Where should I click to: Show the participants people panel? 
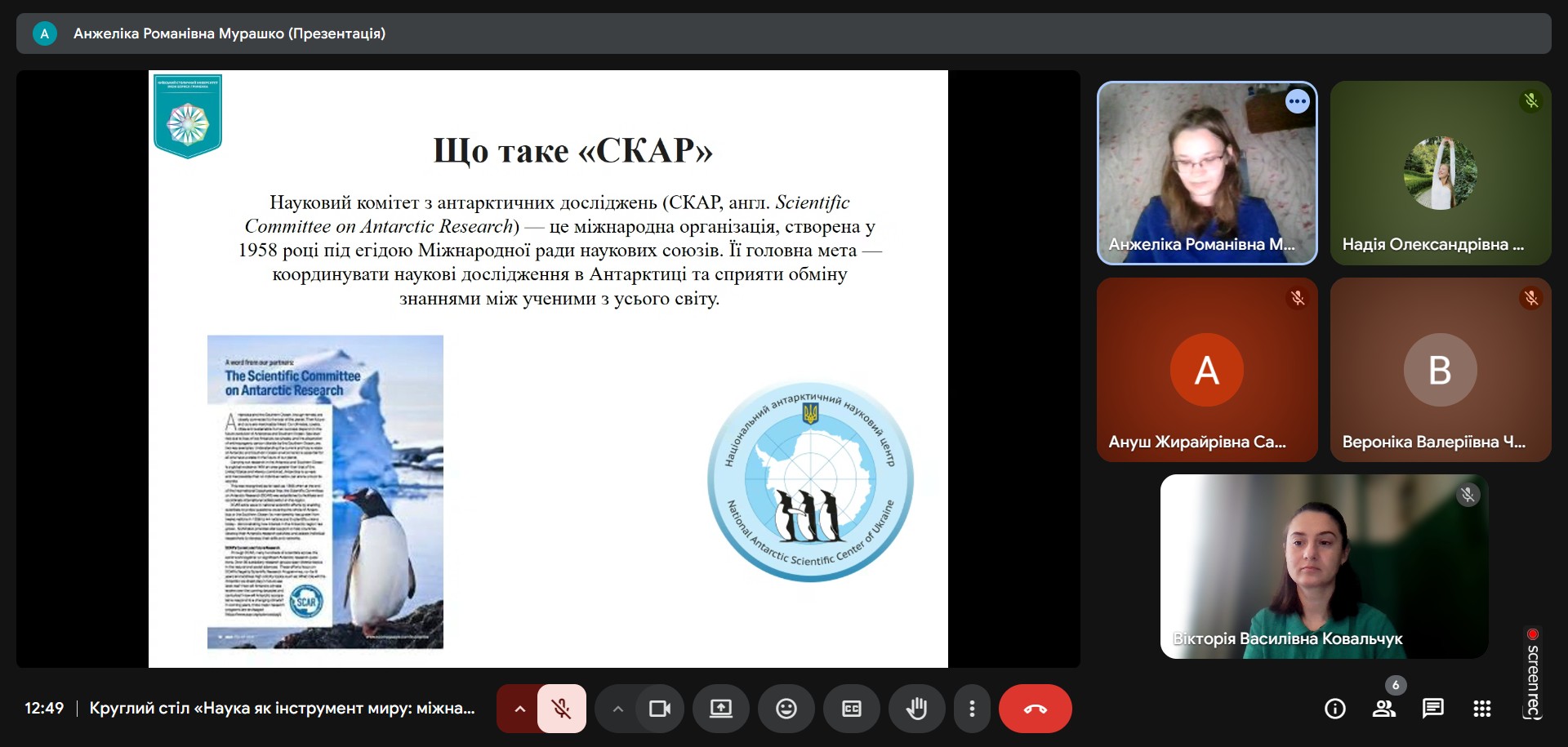pyautogui.click(x=1383, y=709)
